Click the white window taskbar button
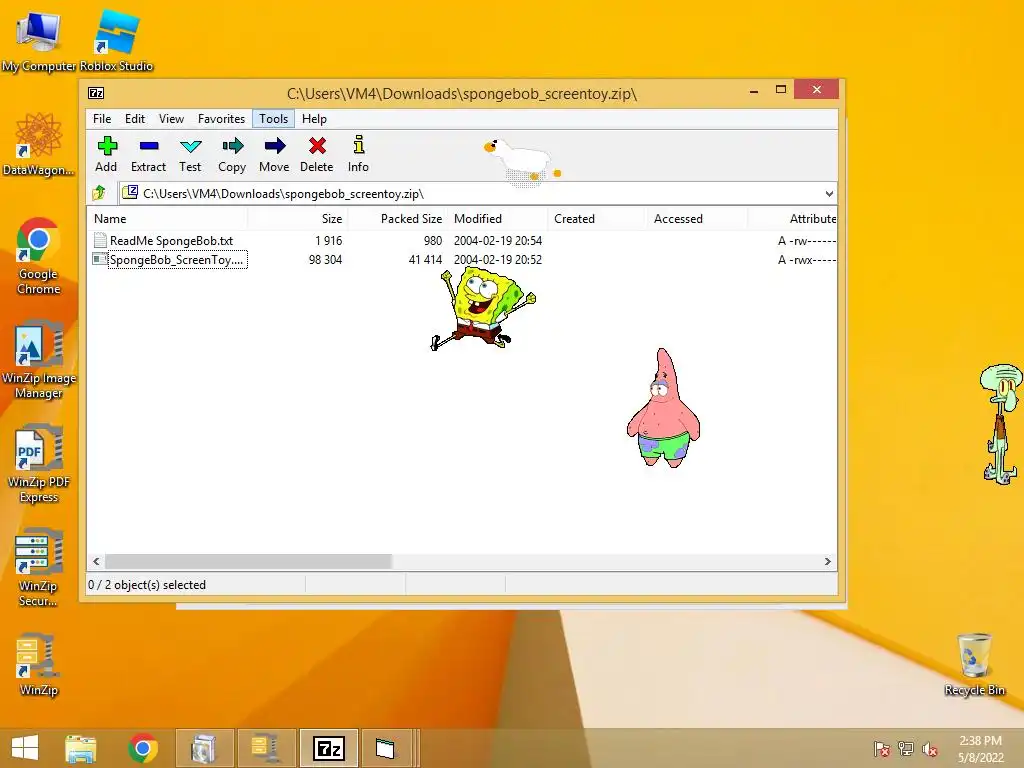The width and height of the screenshot is (1024, 768). pos(385,748)
